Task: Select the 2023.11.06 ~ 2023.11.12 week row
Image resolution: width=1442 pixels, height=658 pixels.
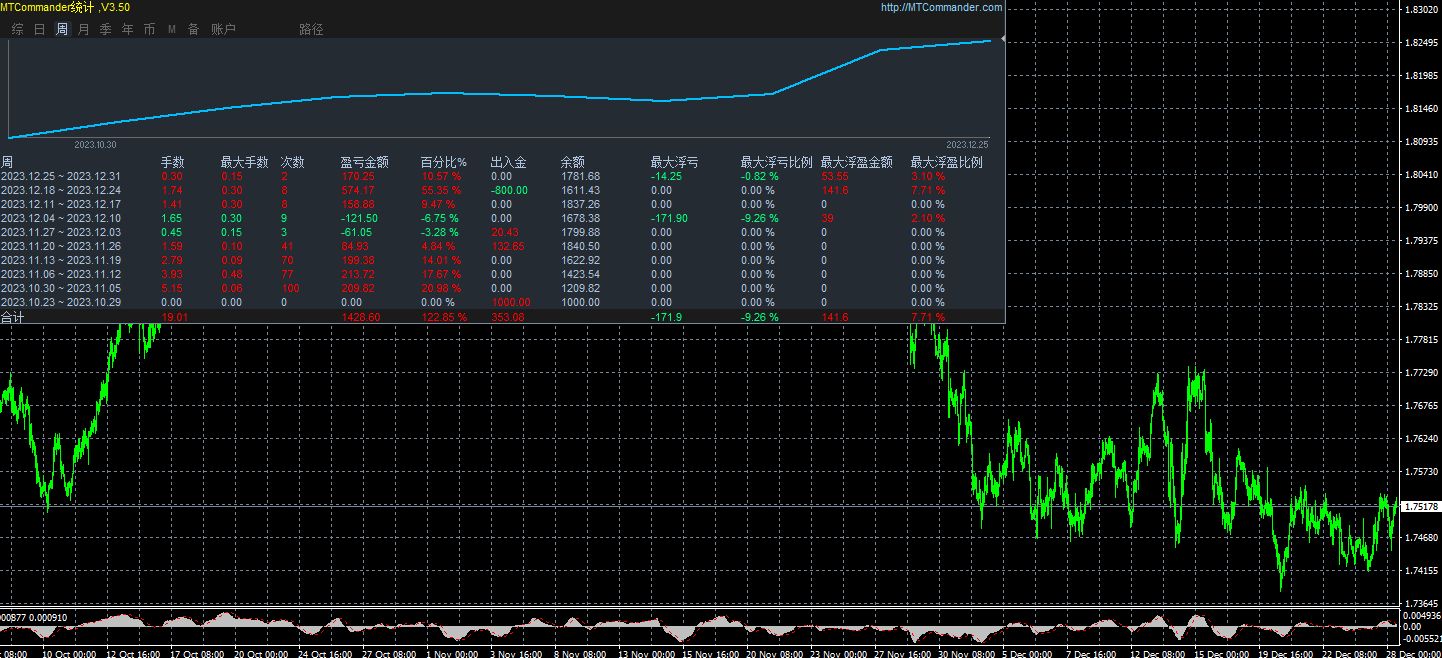Action: (x=503, y=274)
